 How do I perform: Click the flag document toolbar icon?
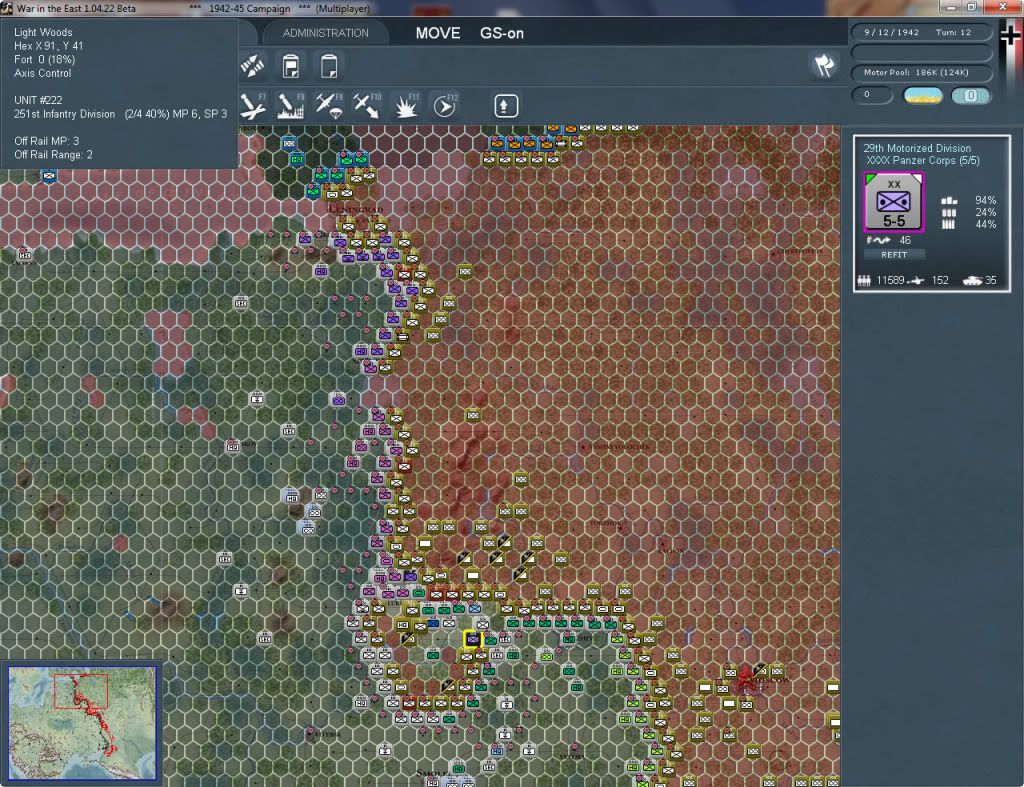(291, 66)
